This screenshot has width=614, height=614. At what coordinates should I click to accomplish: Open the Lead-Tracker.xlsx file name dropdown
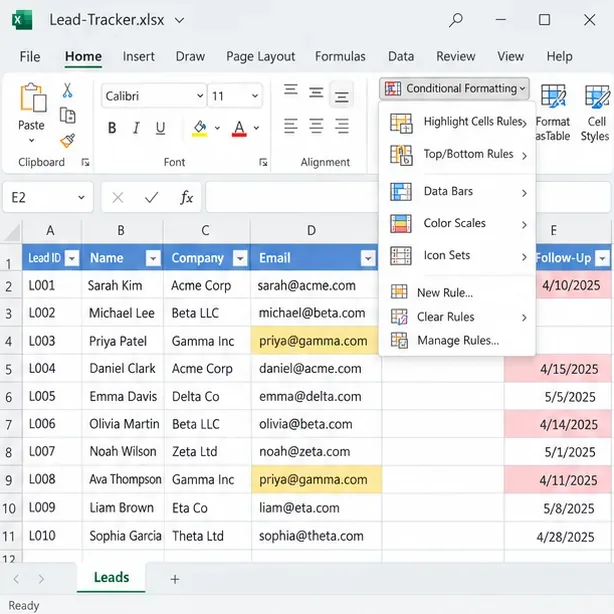pos(179,20)
